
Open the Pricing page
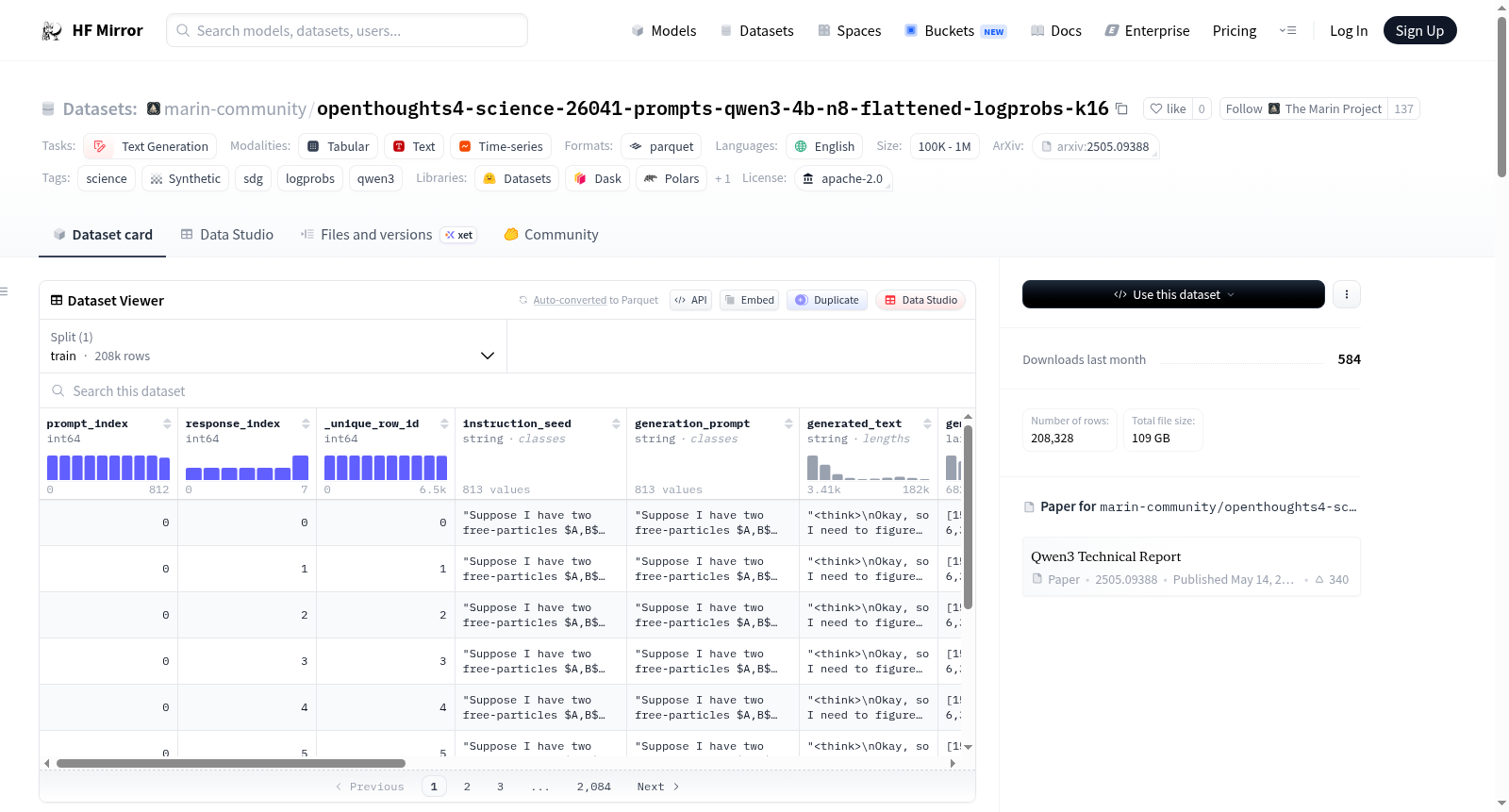tap(1235, 31)
